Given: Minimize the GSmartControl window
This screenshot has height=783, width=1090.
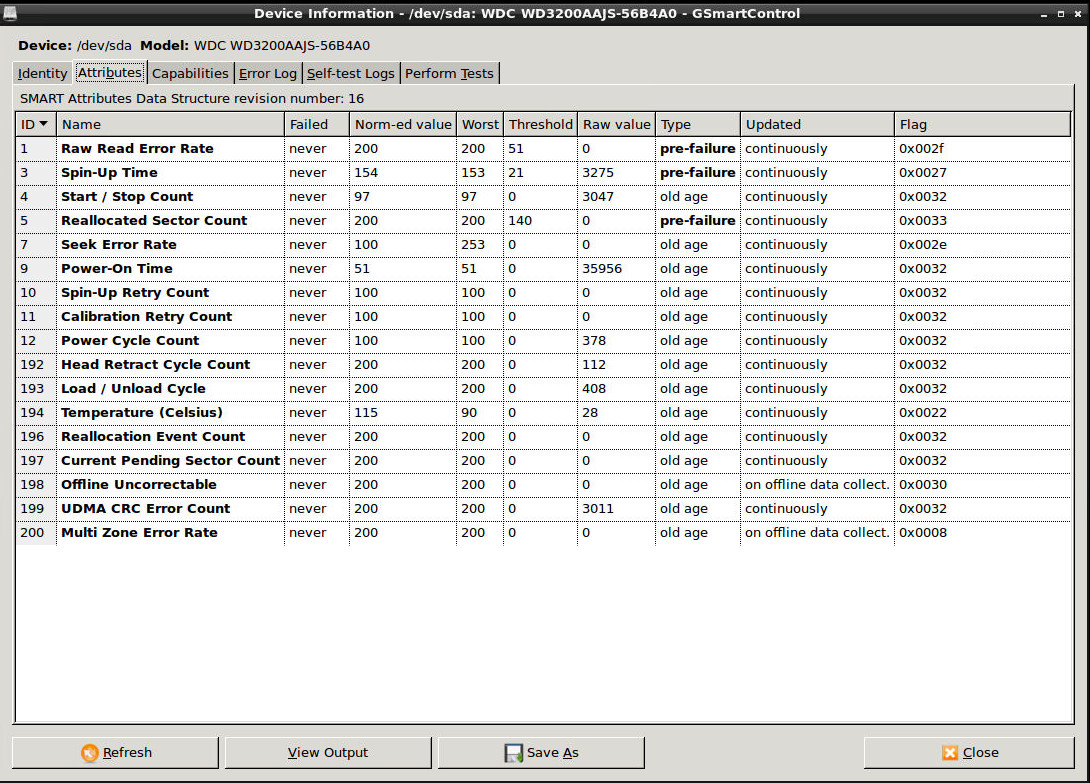Looking at the screenshot, I should coord(1044,13).
